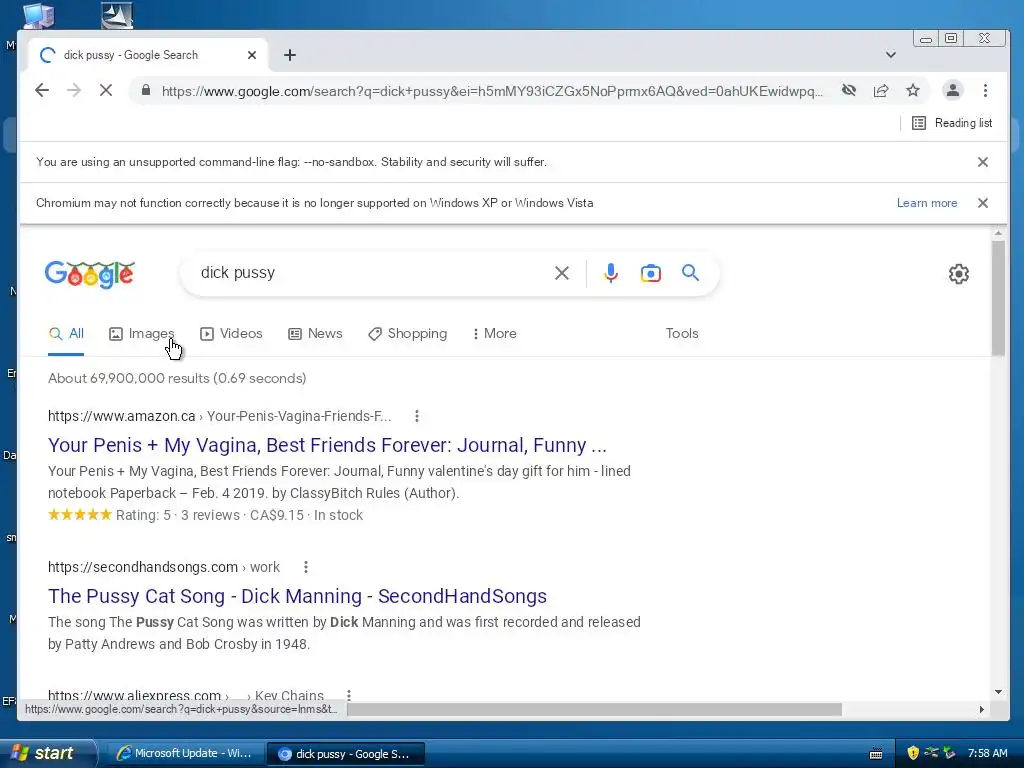Click the amazon.ca result URL breadcrumb

point(219,416)
